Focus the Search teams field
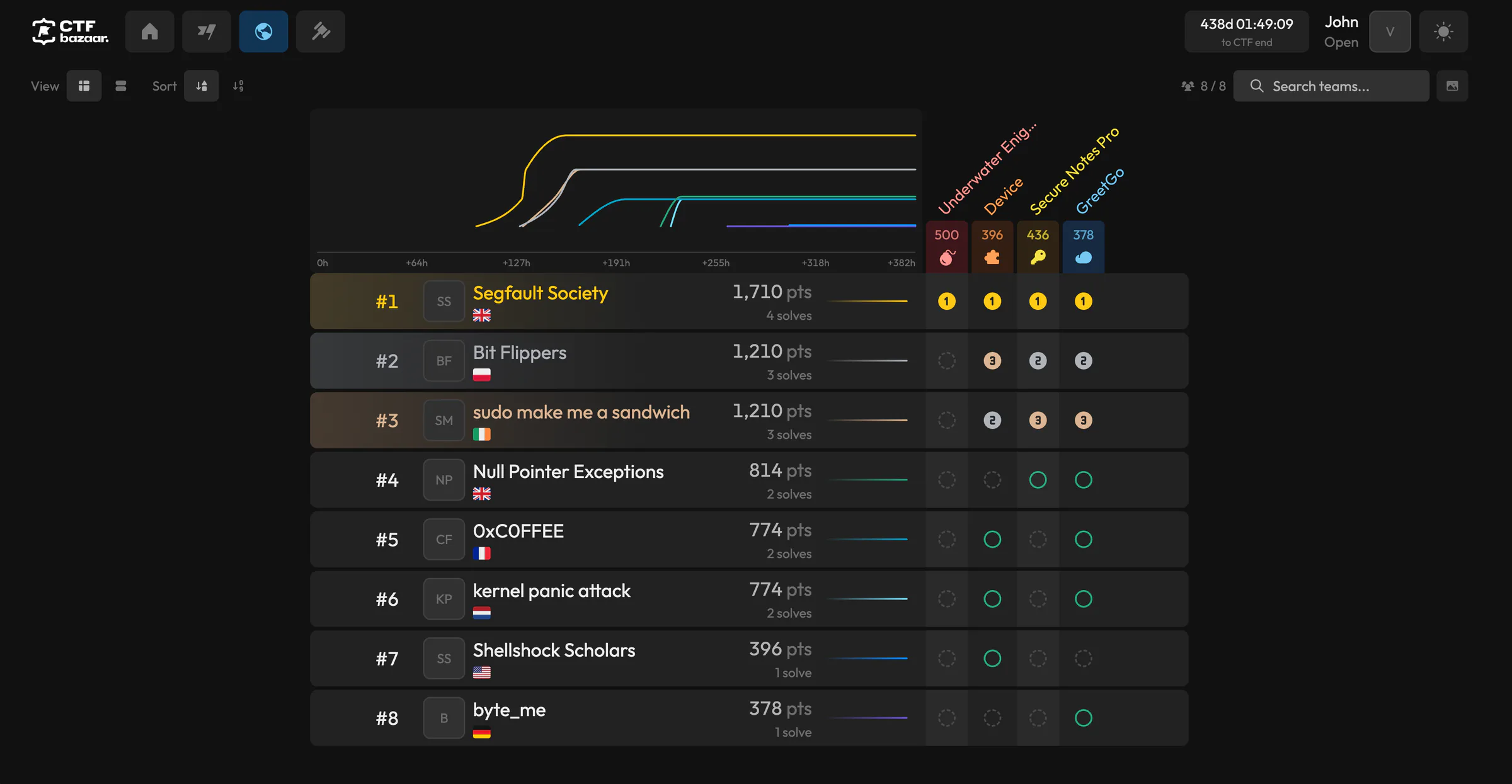Viewport: 1512px width, 784px height. [x=1331, y=86]
